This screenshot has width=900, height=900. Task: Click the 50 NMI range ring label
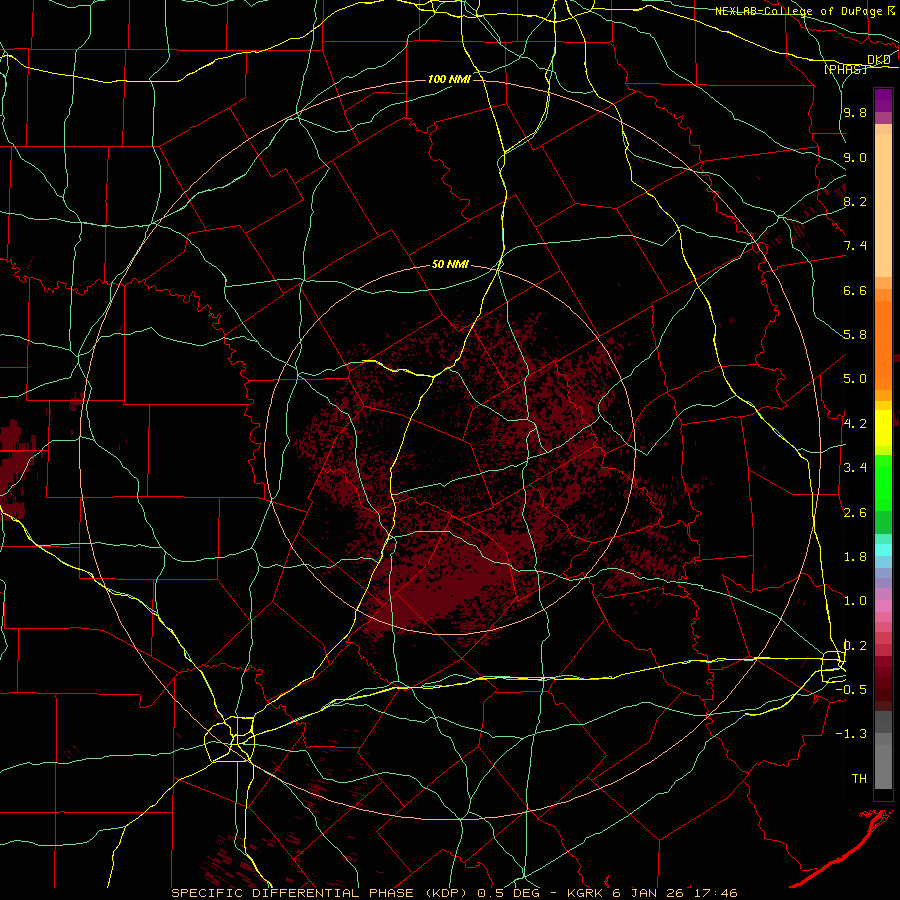[450, 265]
